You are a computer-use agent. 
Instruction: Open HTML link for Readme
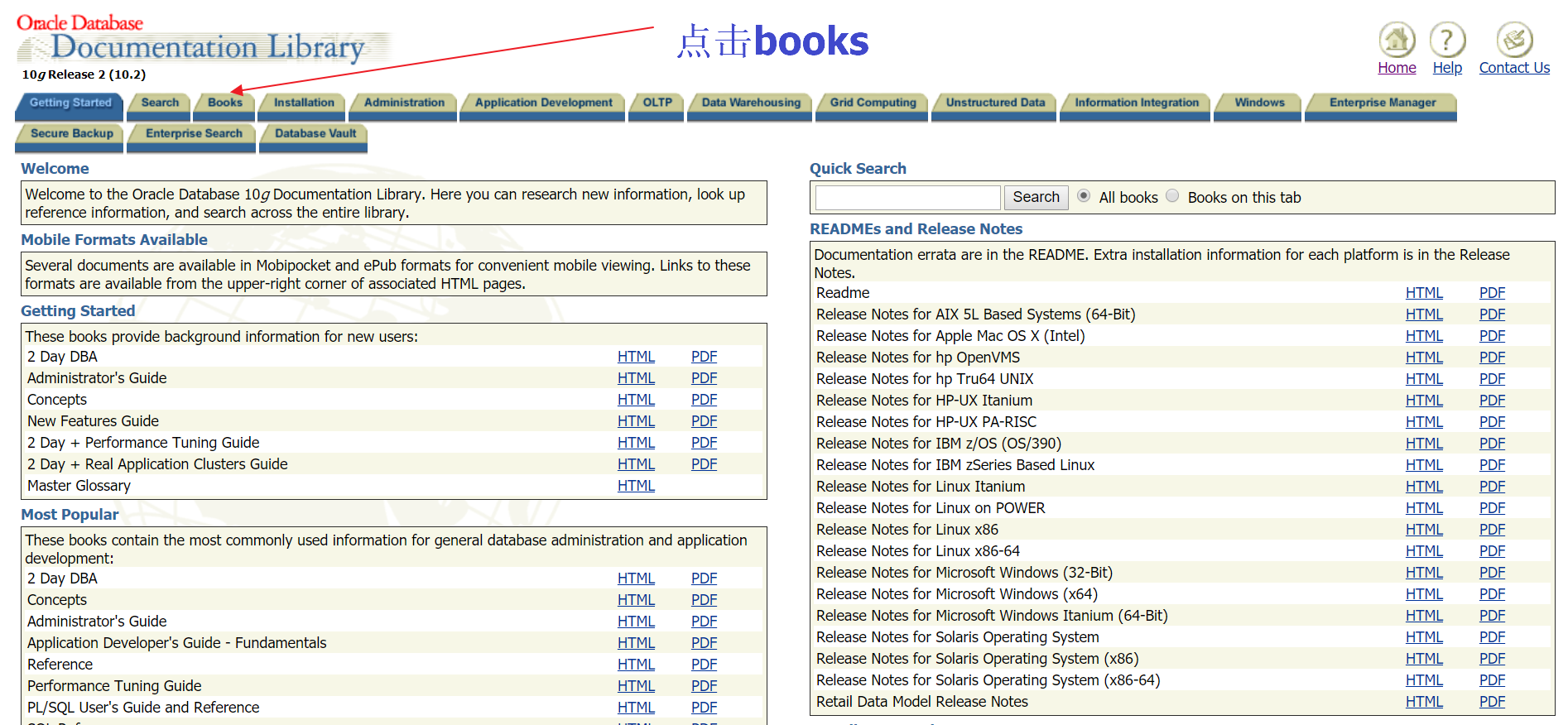coord(1424,293)
